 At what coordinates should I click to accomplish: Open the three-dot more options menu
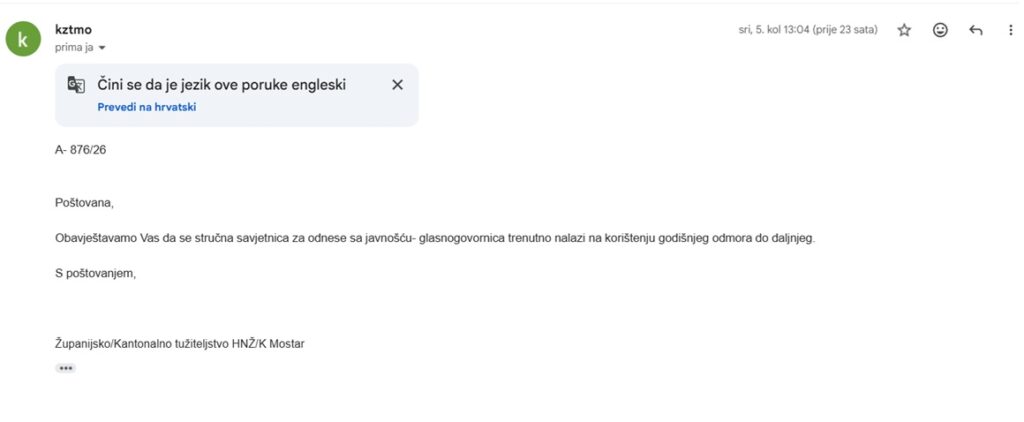1011,30
